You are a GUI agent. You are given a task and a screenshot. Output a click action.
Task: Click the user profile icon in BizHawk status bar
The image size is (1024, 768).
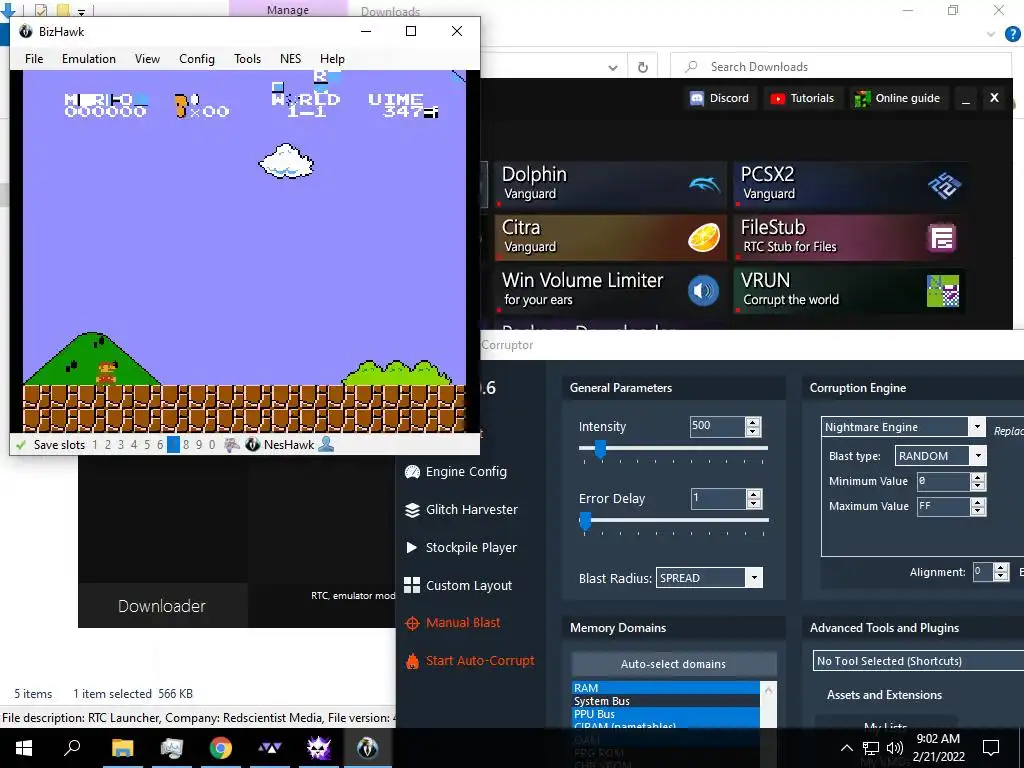coord(327,445)
